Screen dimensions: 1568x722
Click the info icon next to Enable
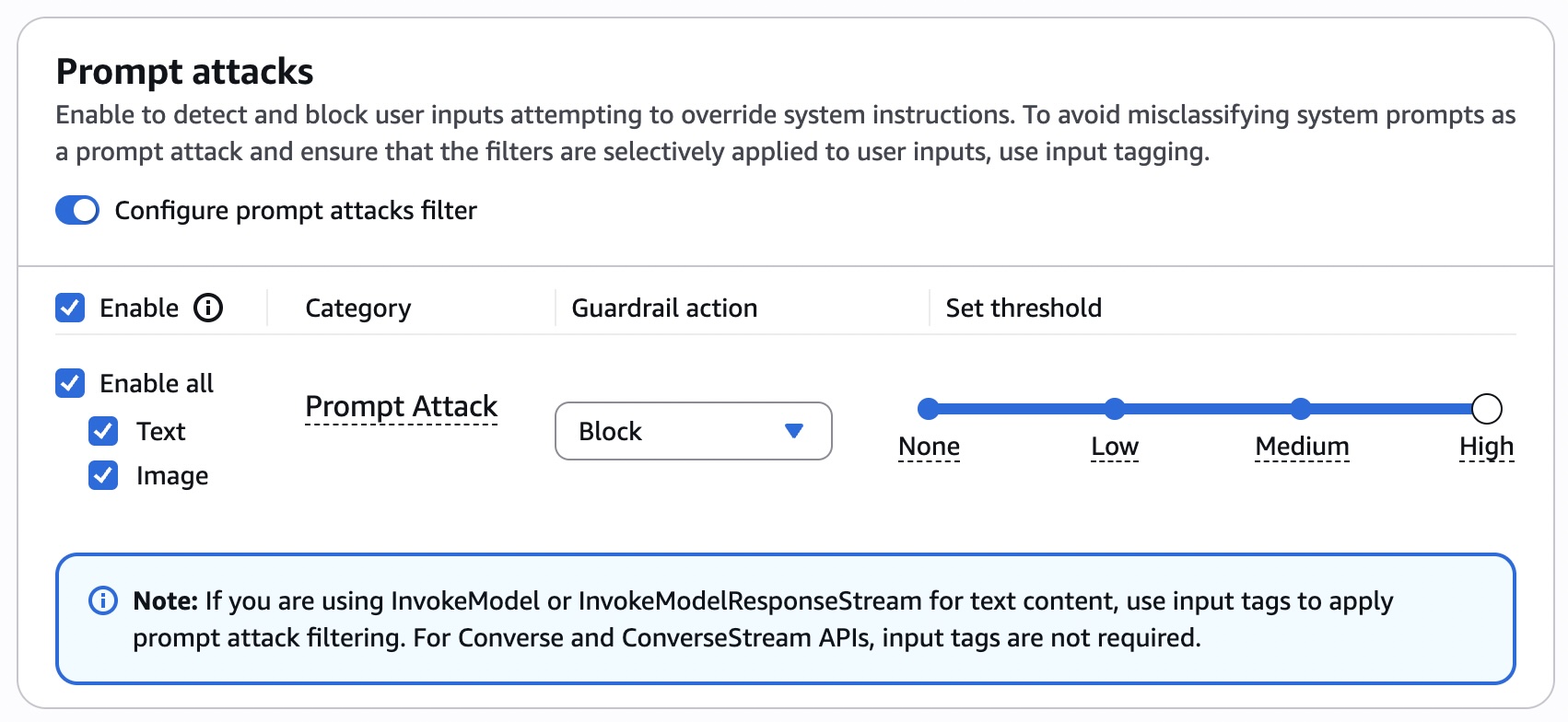click(x=208, y=308)
